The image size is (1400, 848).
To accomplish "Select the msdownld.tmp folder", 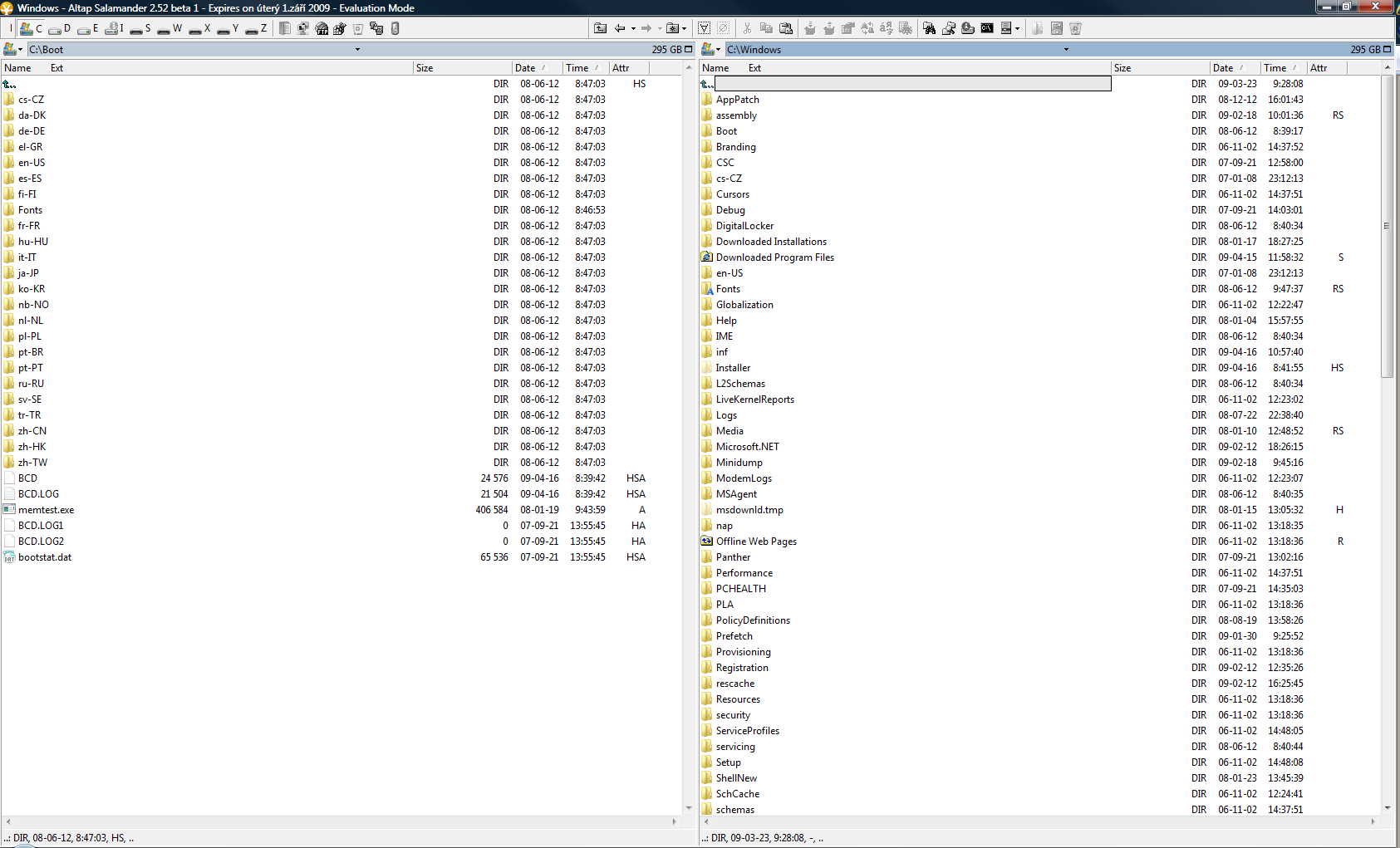I will (x=749, y=510).
